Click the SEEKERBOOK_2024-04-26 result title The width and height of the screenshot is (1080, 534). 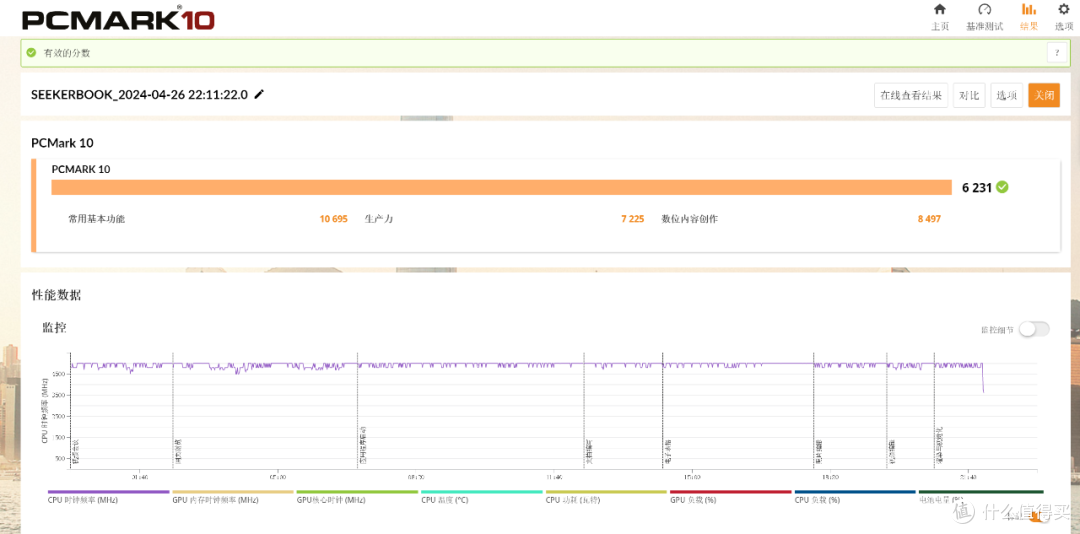click(x=139, y=95)
